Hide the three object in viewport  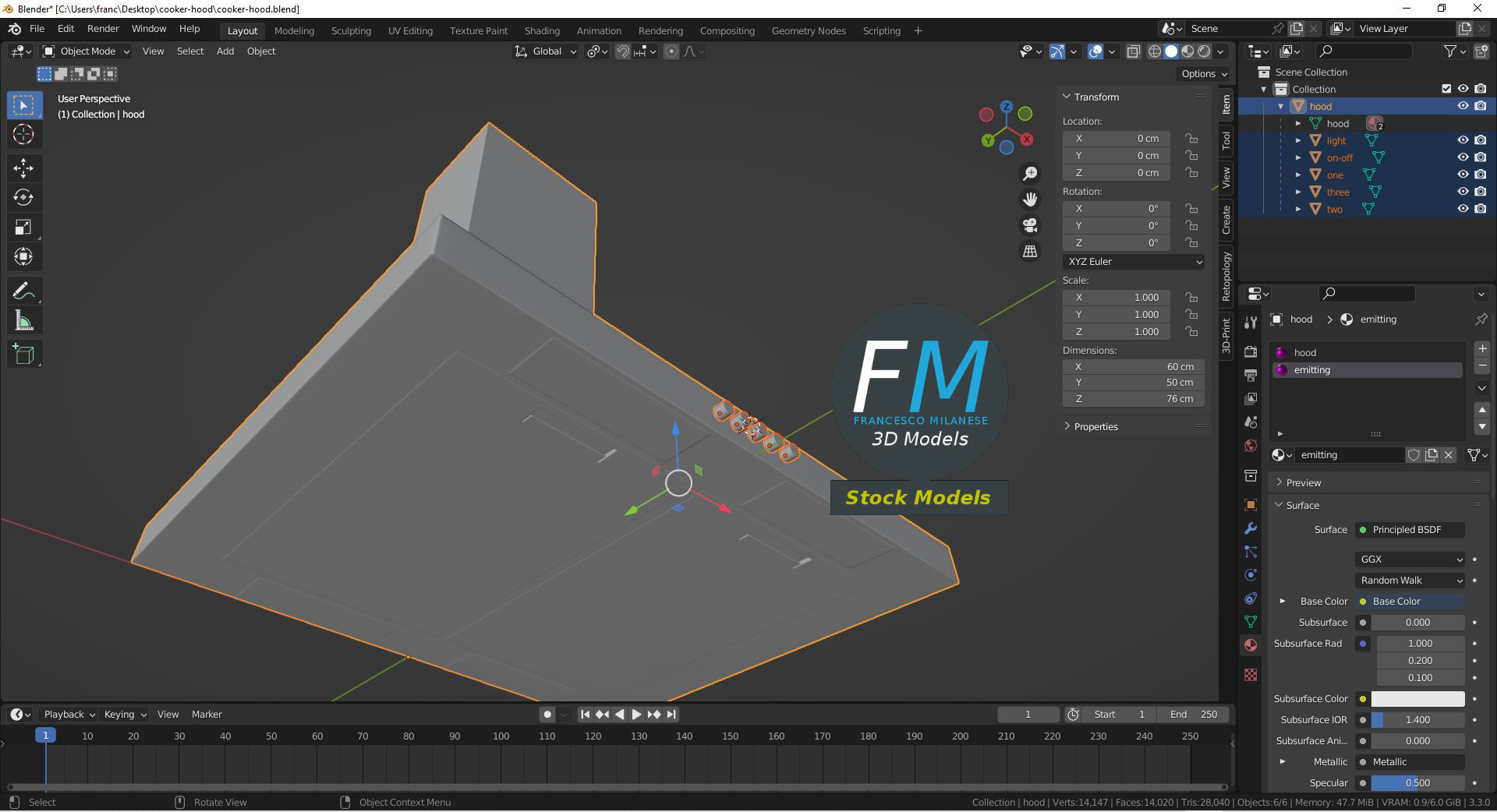(x=1463, y=192)
